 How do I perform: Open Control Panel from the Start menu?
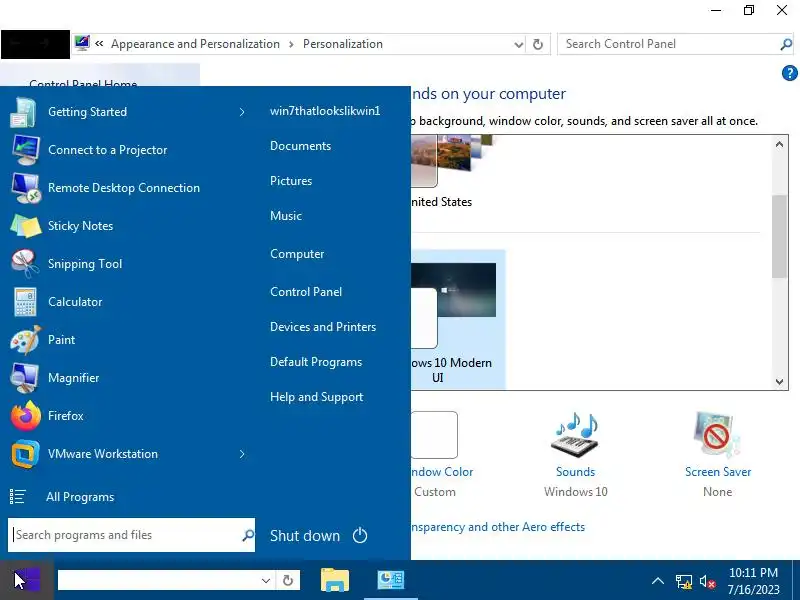[306, 292]
